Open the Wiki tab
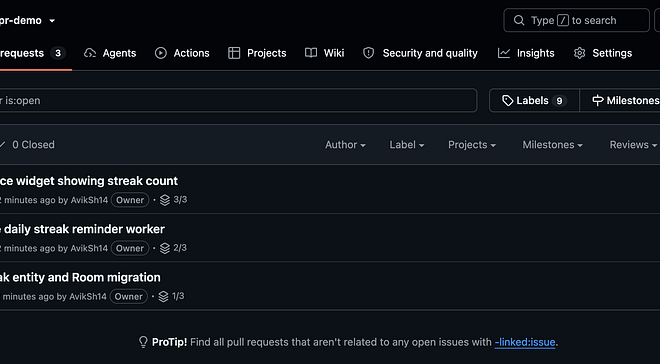Viewport: 660px width, 364px height. pos(325,53)
